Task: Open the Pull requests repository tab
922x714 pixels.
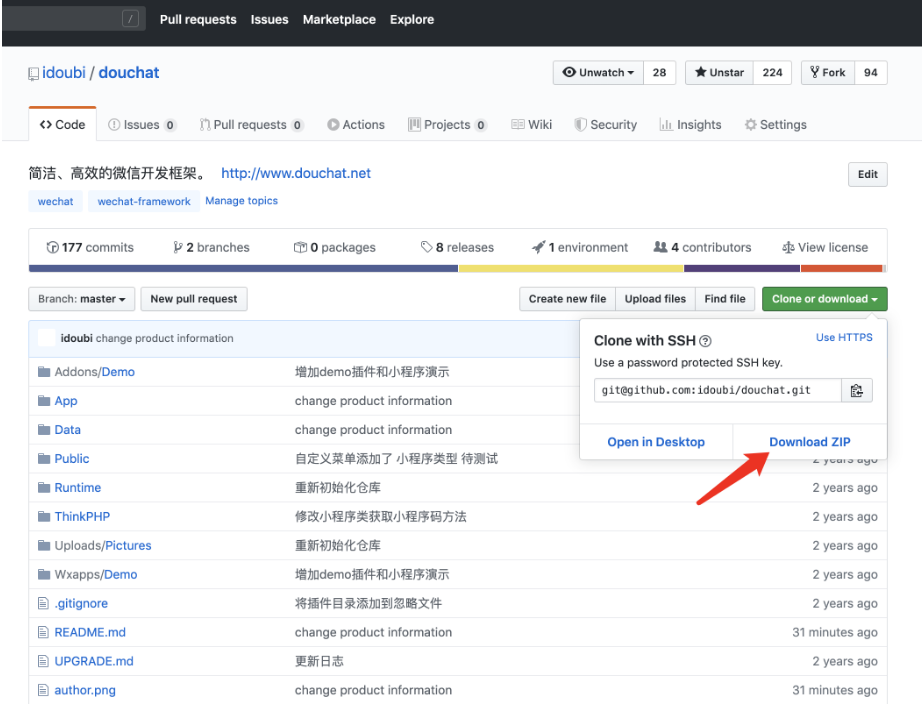Action: (251, 125)
